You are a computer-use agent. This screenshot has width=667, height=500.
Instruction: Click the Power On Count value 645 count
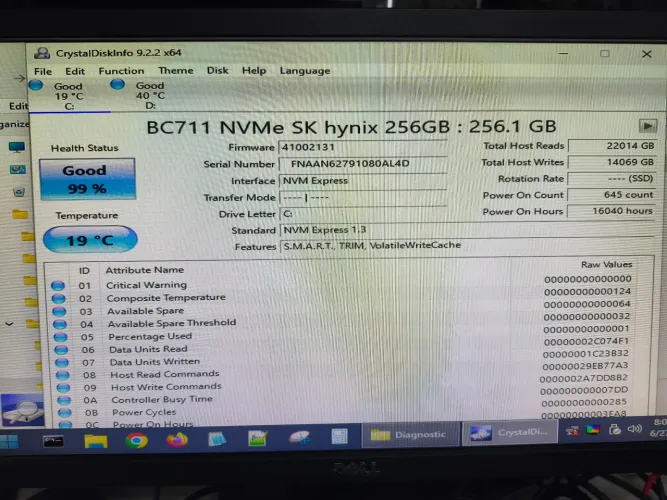pyautogui.click(x=612, y=195)
